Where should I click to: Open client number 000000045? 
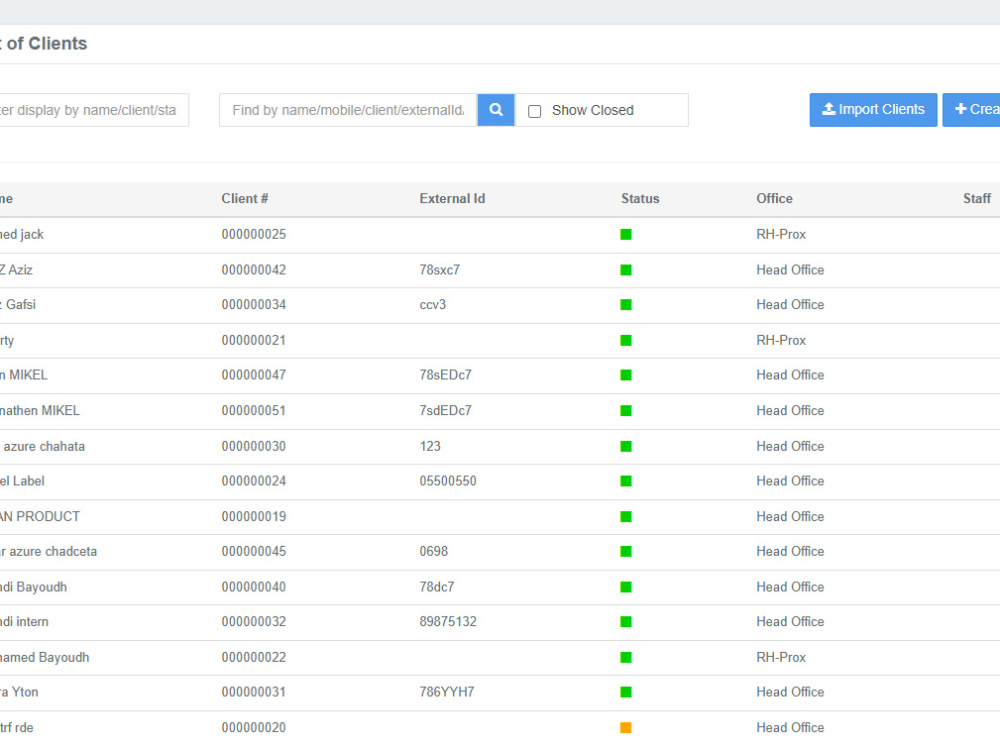254,551
